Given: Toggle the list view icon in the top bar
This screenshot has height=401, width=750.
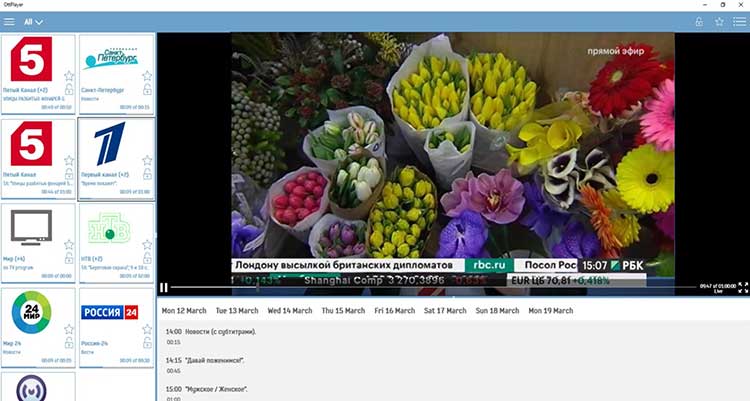Looking at the screenshot, I should click(x=739, y=22).
